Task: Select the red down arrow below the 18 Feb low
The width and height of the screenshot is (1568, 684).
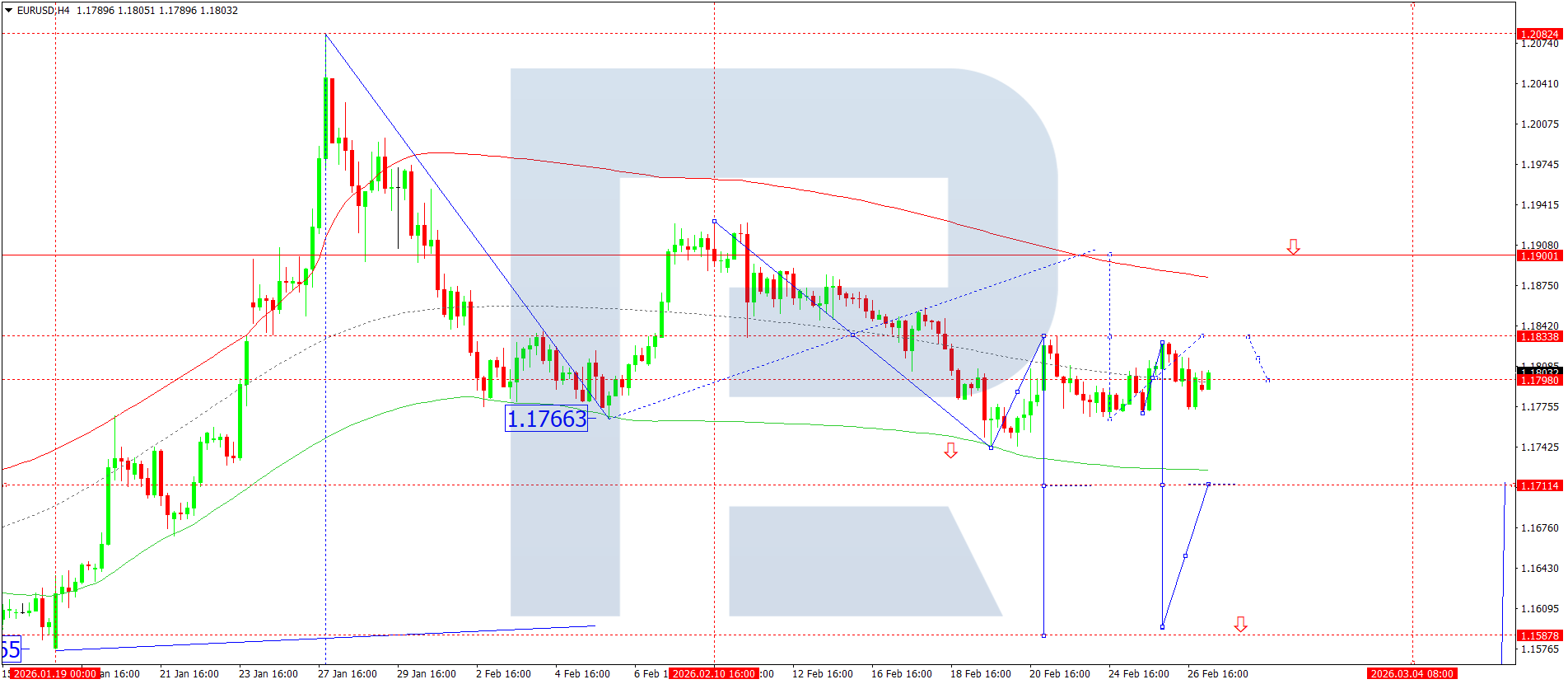Action: click(x=950, y=451)
